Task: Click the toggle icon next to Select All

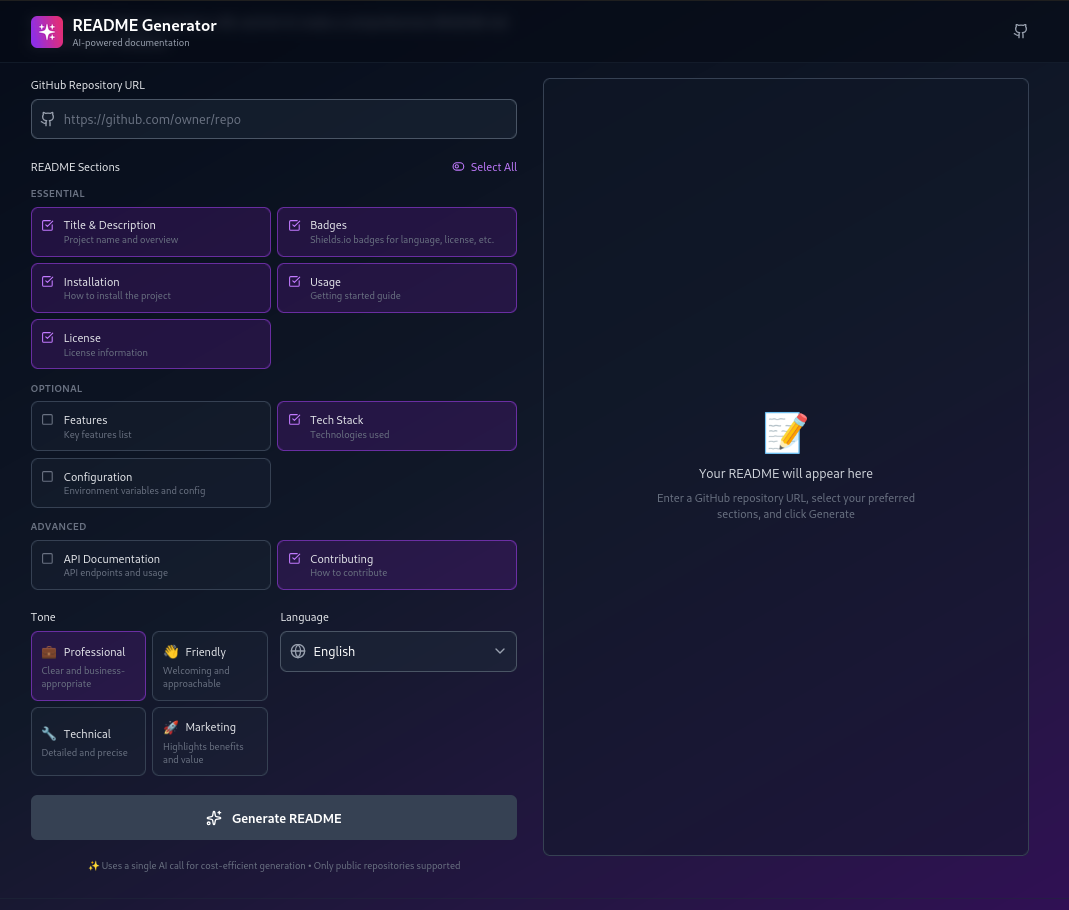Action: pos(458,167)
